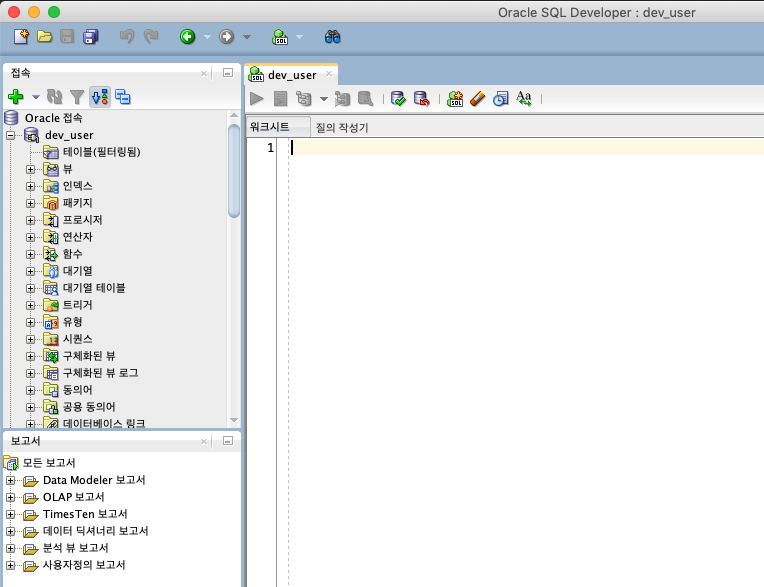Click the binoculars Find DB Object icon
This screenshot has width=764, height=587.
pyautogui.click(x=332, y=37)
